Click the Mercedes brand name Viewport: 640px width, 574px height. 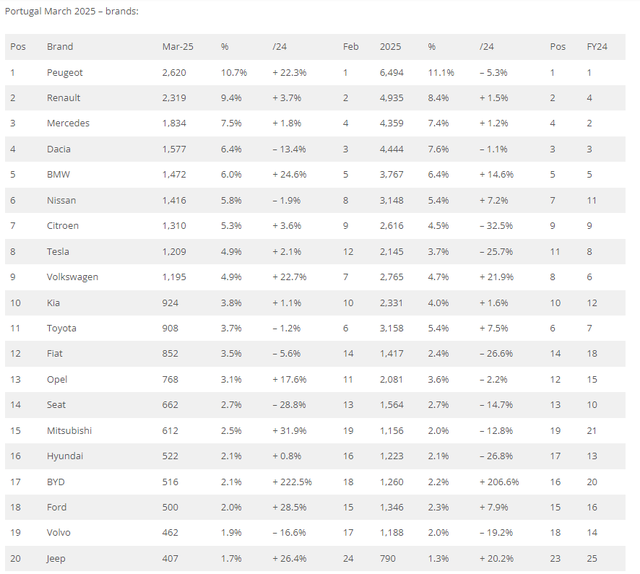pos(67,124)
